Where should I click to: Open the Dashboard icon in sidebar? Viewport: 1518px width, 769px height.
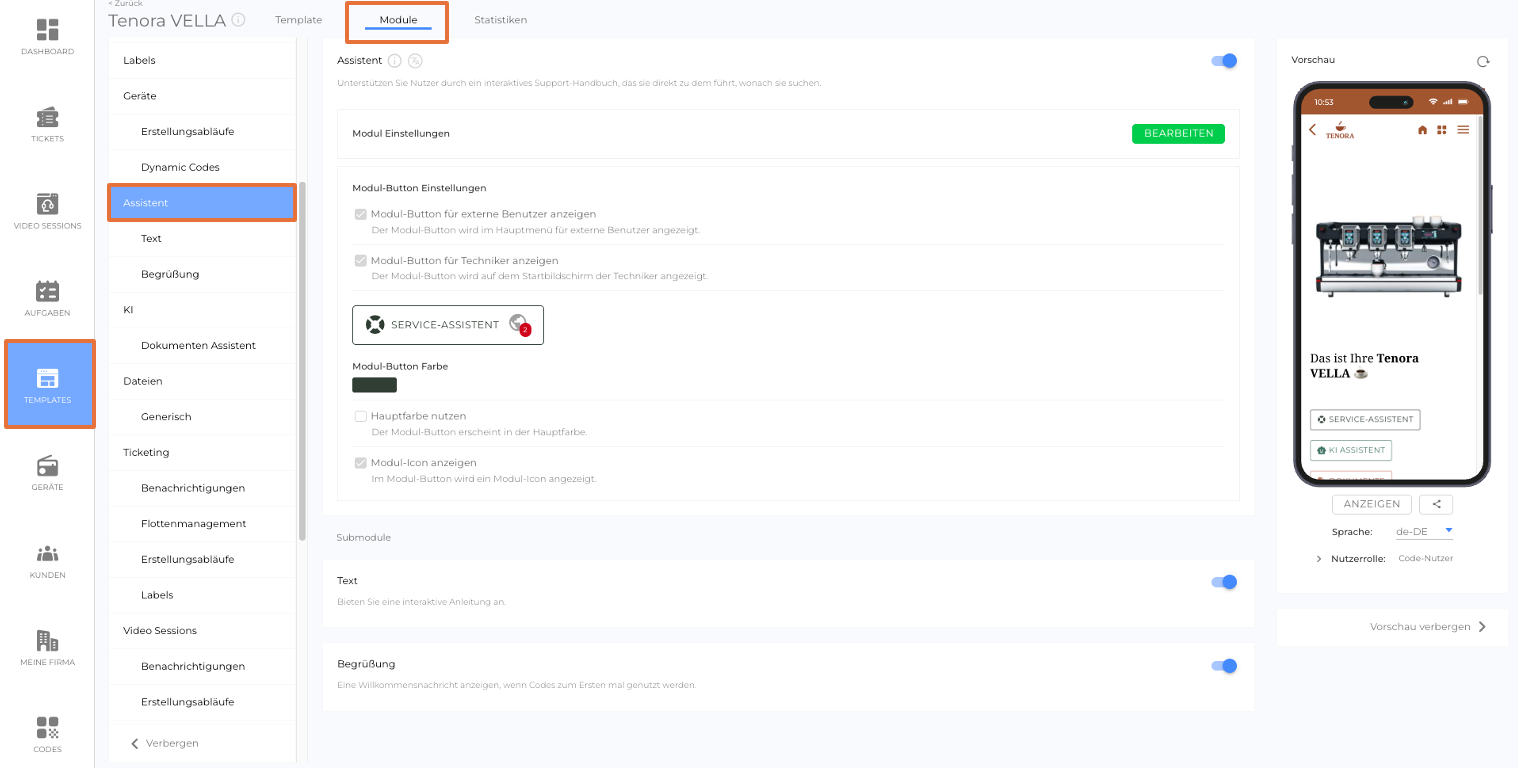(47, 30)
